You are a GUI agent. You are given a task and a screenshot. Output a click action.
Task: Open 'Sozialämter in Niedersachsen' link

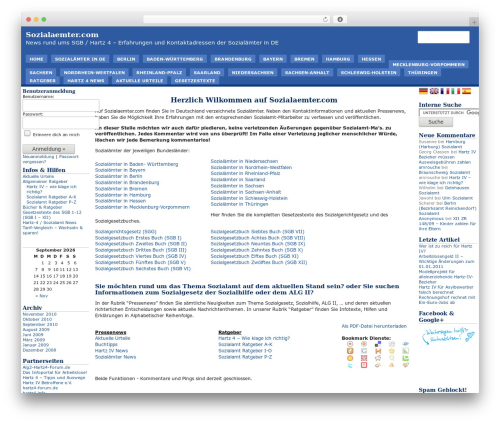(x=244, y=161)
